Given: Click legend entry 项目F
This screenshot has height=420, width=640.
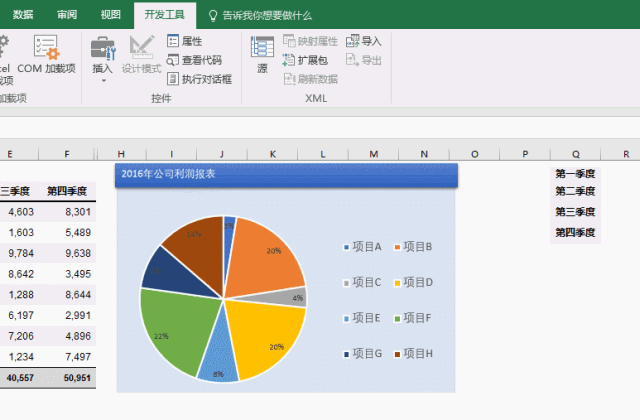Looking at the screenshot, I should pyautogui.click(x=413, y=318).
